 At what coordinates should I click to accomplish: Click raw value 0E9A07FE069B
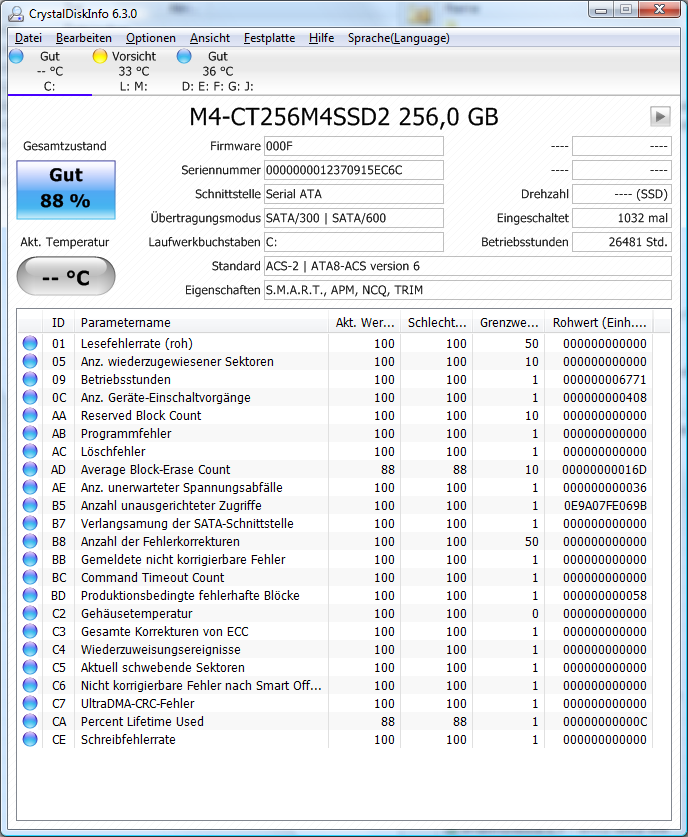(x=605, y=506)
